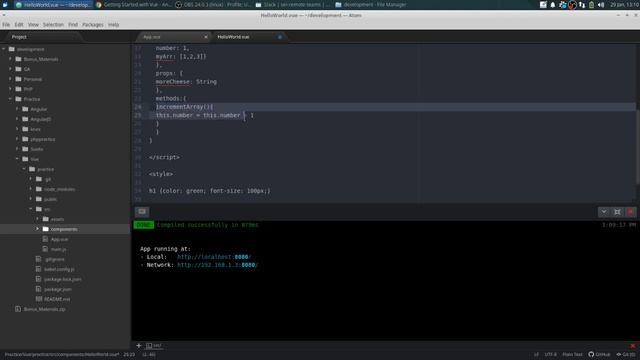640x360 pixels.
Task: Expand the phppractice folder
Action: click(x=17, y=139)
